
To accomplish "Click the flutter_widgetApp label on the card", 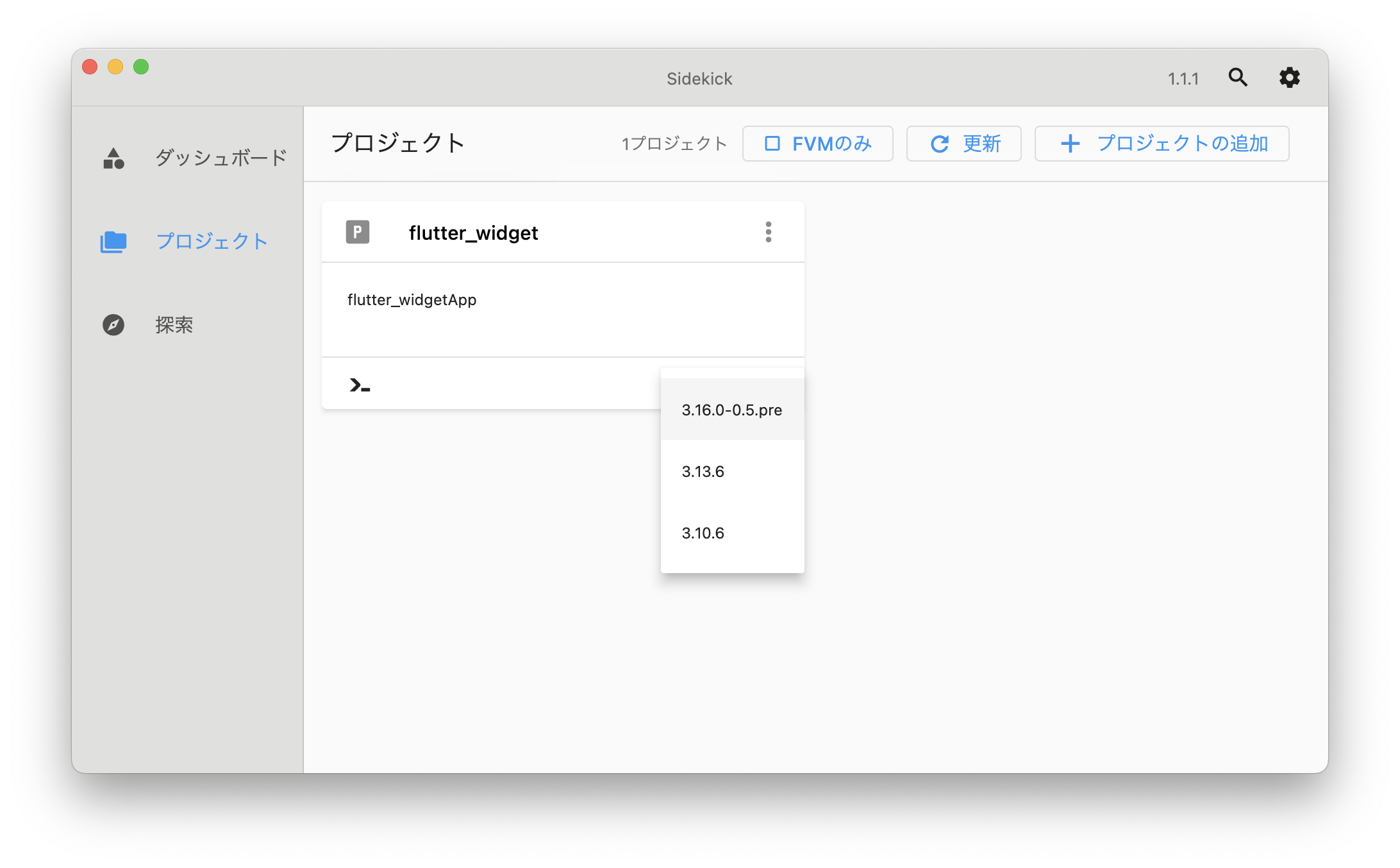I will tap(412, 299).
